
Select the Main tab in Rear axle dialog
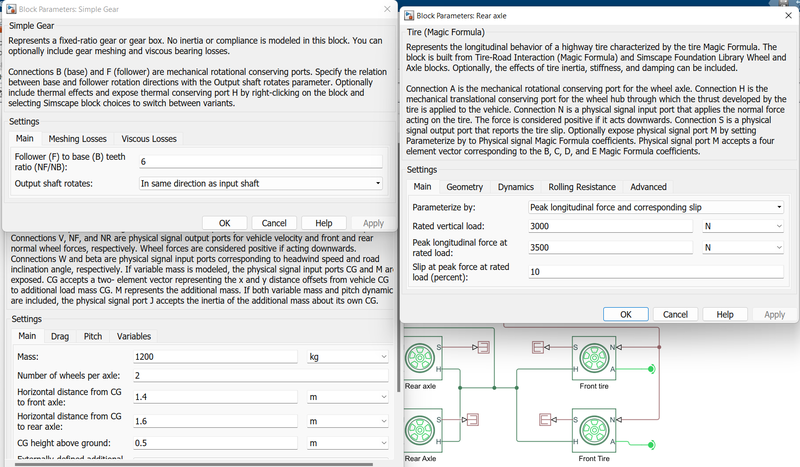point(422,186)
